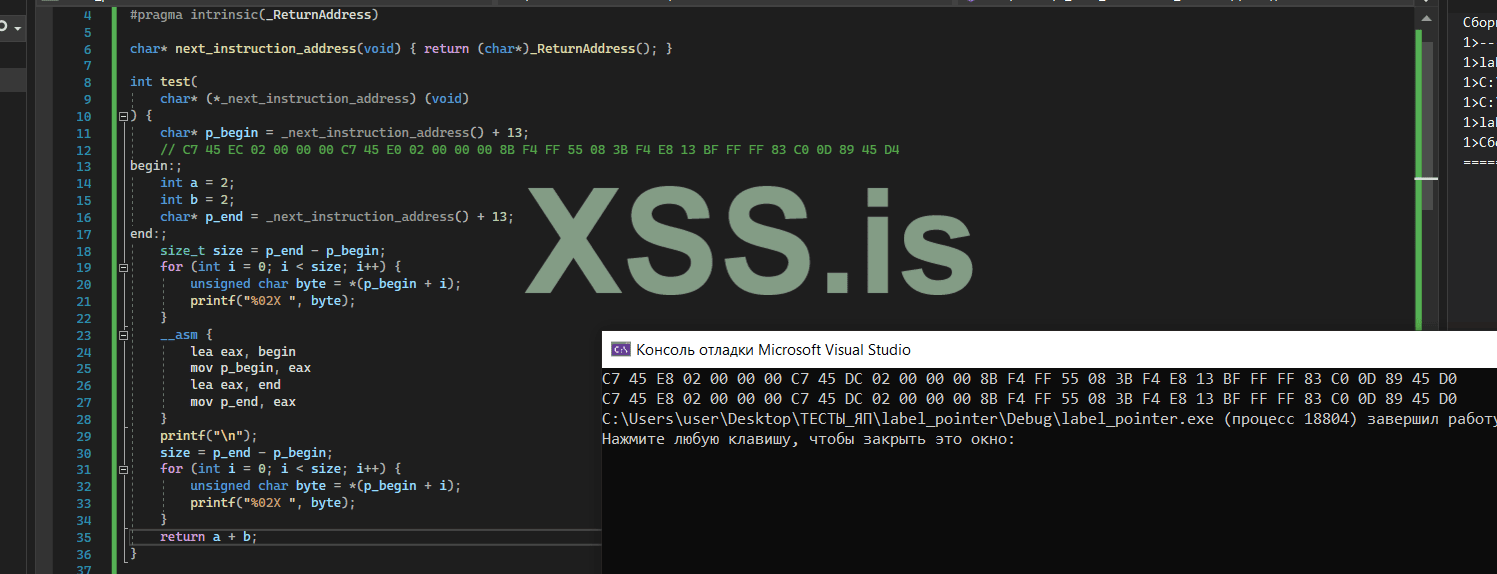Click the '#pragma intrinsic(_ReturnAddress)' line
Image resolution: width=1497 pixels, height=574 pixels.
pyautogui.click(x=254, y=15)
